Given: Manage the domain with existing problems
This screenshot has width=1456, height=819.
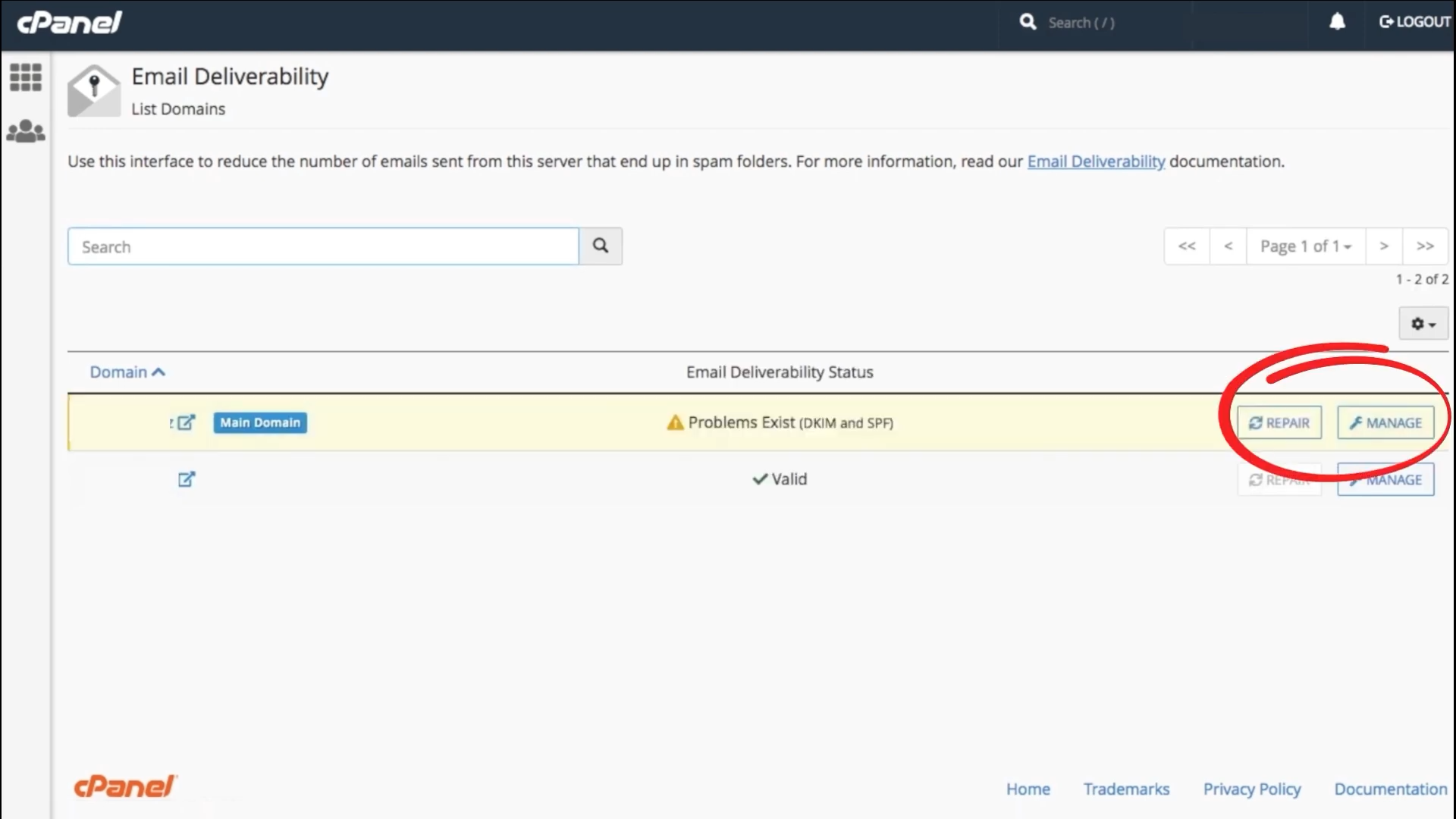Looking at the screenshot, I should 1385,422.
